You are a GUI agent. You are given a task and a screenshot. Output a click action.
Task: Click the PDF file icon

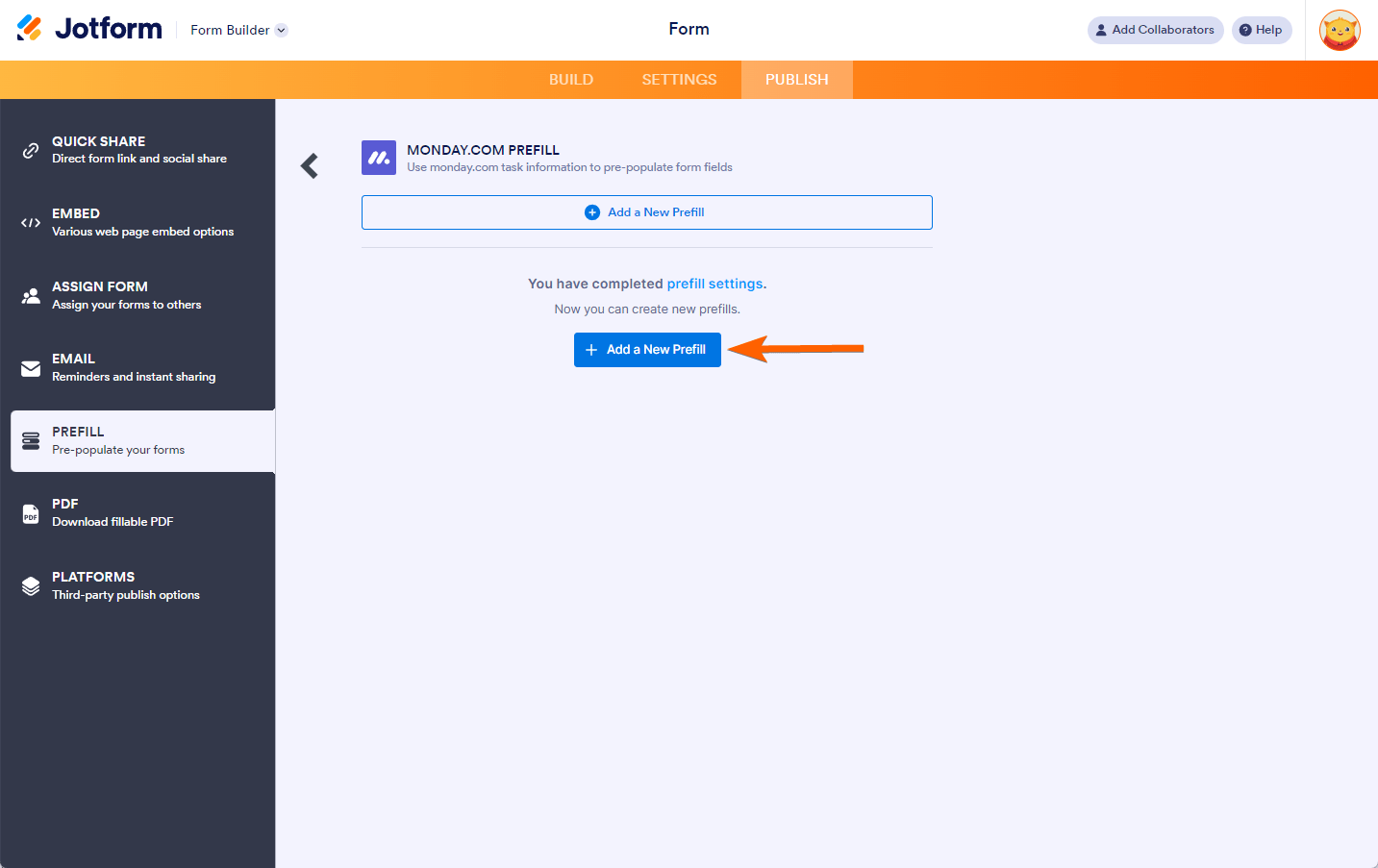31,513
